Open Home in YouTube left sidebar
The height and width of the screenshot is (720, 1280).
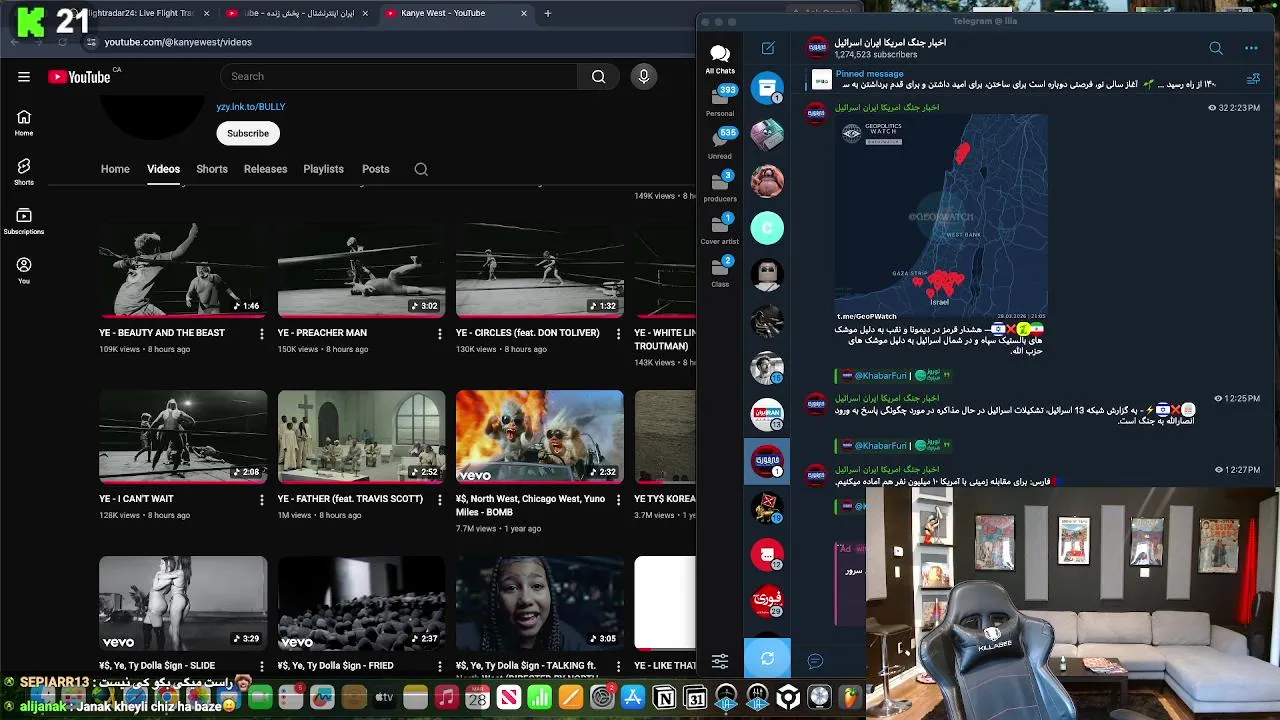[24, 123]
